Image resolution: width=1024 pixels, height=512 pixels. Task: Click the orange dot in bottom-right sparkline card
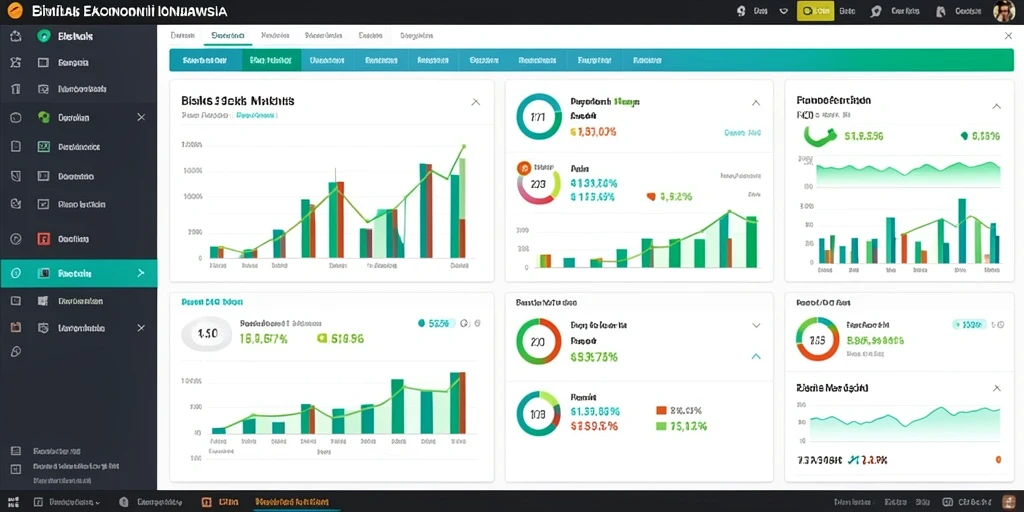tap(999, 460)
